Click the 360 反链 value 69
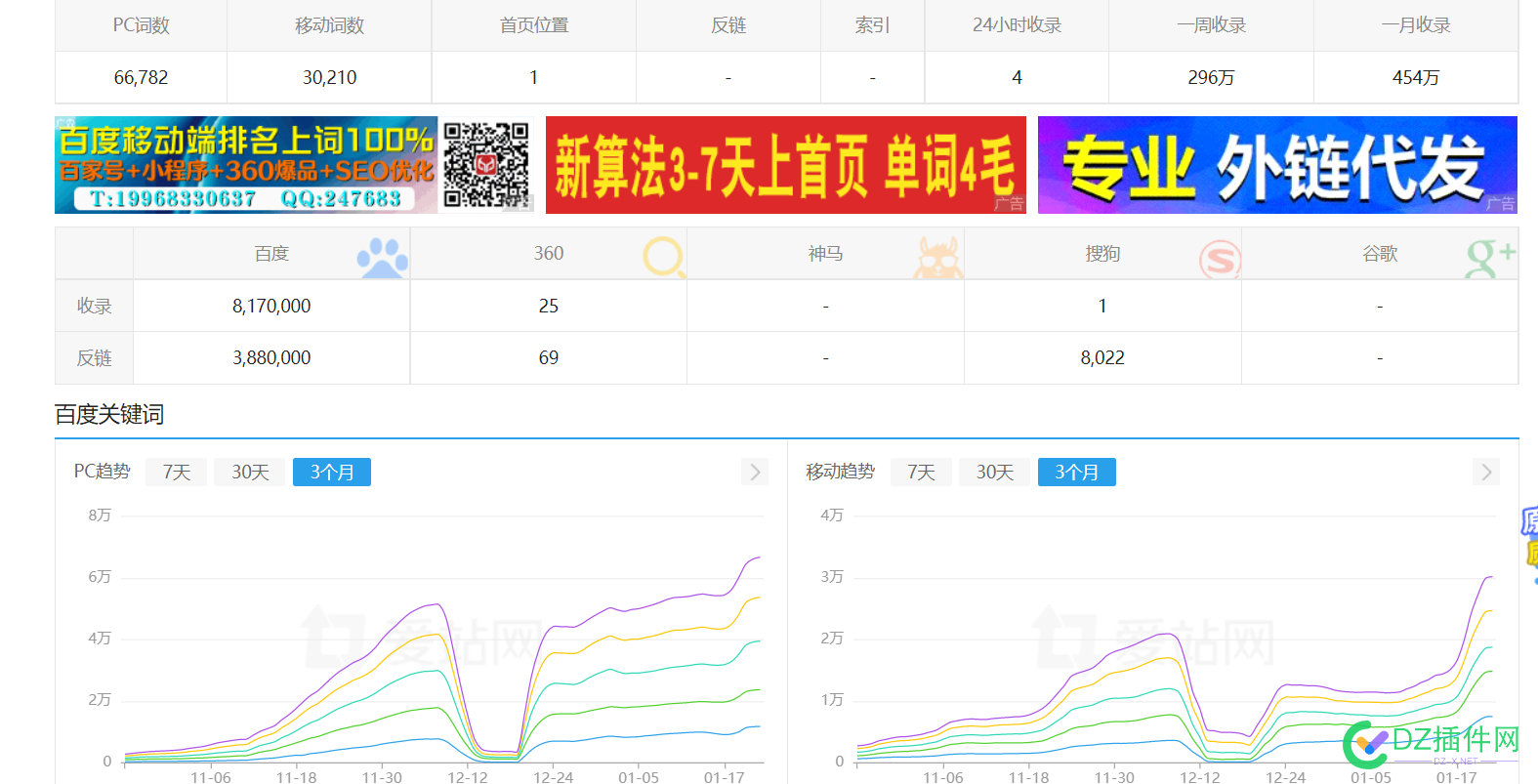Screen dimensions: 1538x784 (549, 358)
